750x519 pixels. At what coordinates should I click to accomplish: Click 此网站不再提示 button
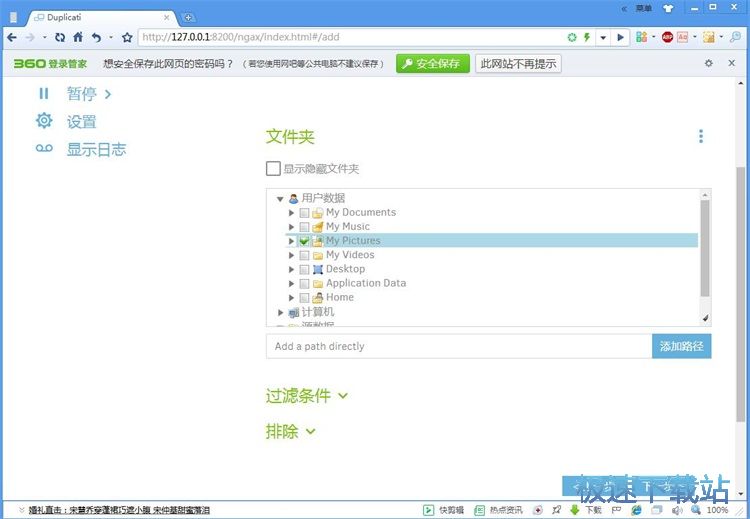518,64
